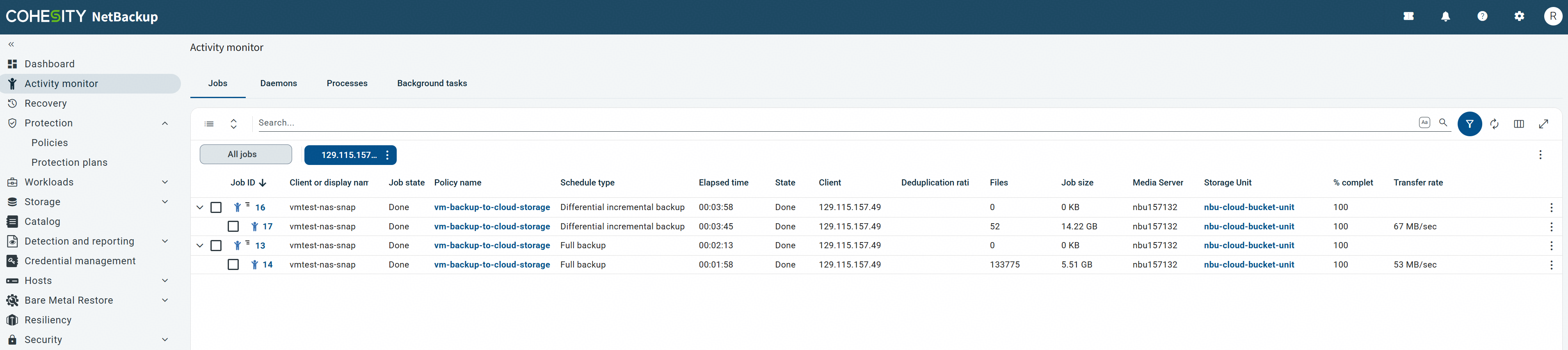
Task: Open row actions for job 14
Action: click(x=1552, y=265)
